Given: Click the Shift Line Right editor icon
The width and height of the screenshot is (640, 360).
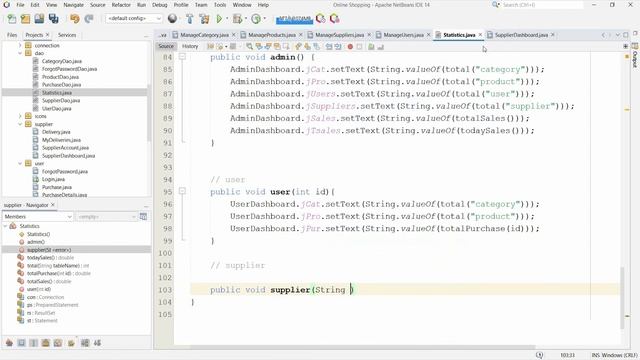Looking at the screenshot, I should (338, 47).
